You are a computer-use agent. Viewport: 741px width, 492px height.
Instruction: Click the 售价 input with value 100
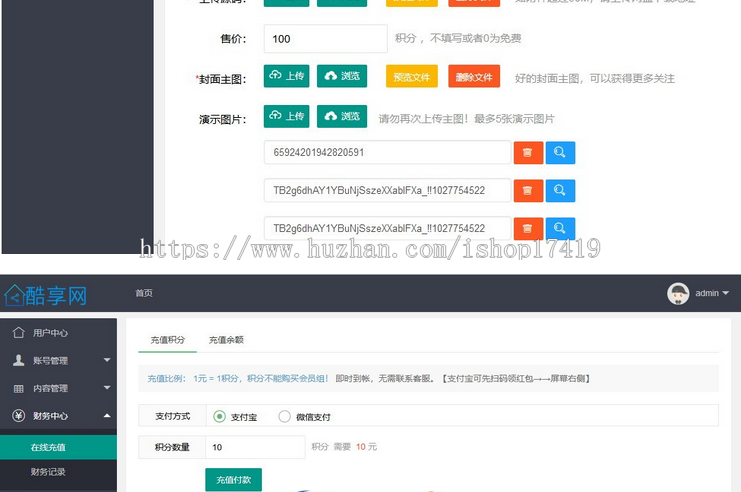(x=326, y=39)
